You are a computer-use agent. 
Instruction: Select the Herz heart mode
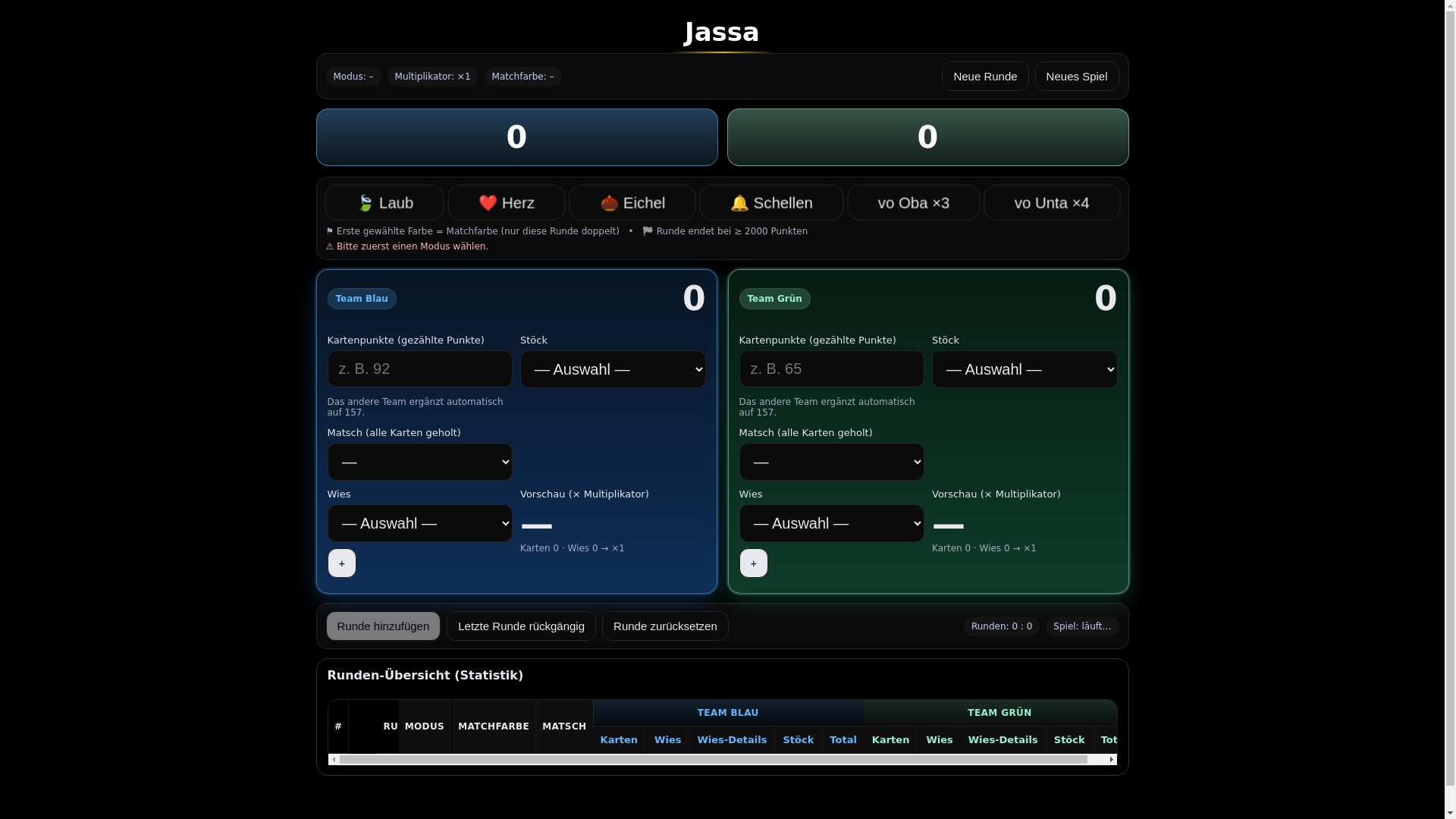click(507, 202)
